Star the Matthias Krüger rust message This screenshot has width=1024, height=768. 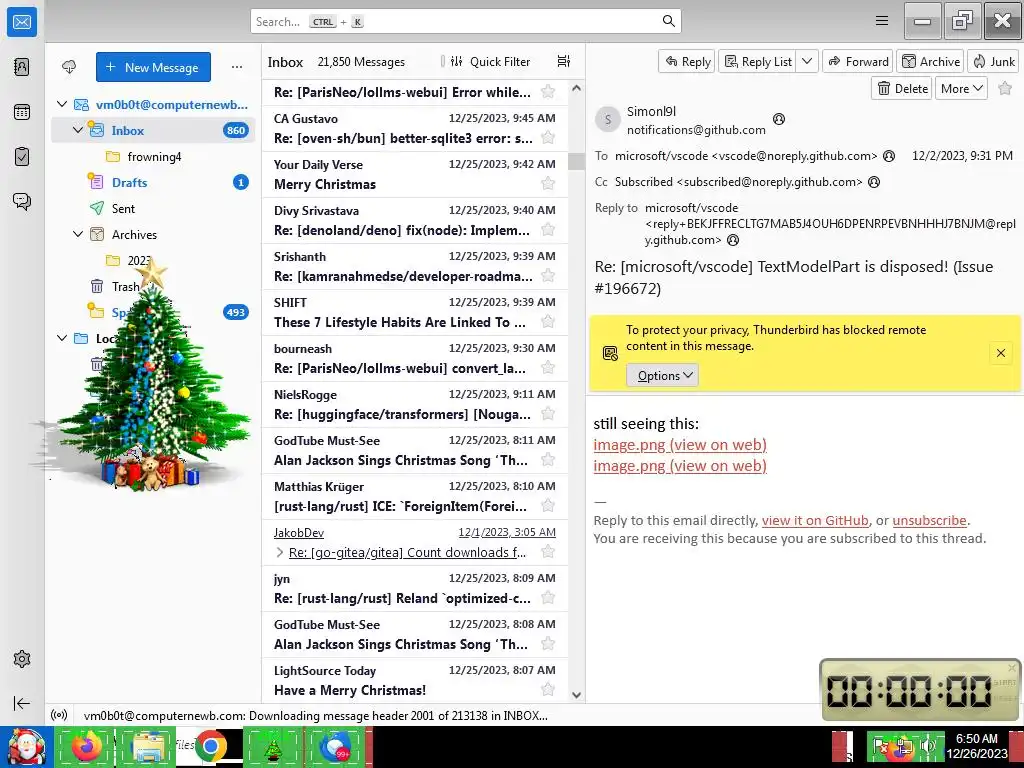(548, 506)
